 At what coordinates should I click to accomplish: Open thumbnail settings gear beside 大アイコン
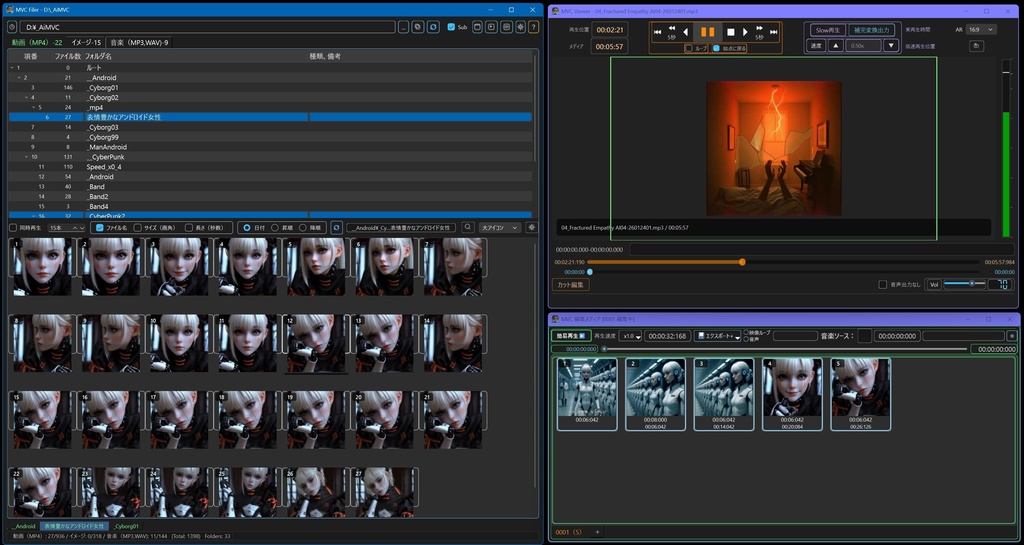pos(532,228)
